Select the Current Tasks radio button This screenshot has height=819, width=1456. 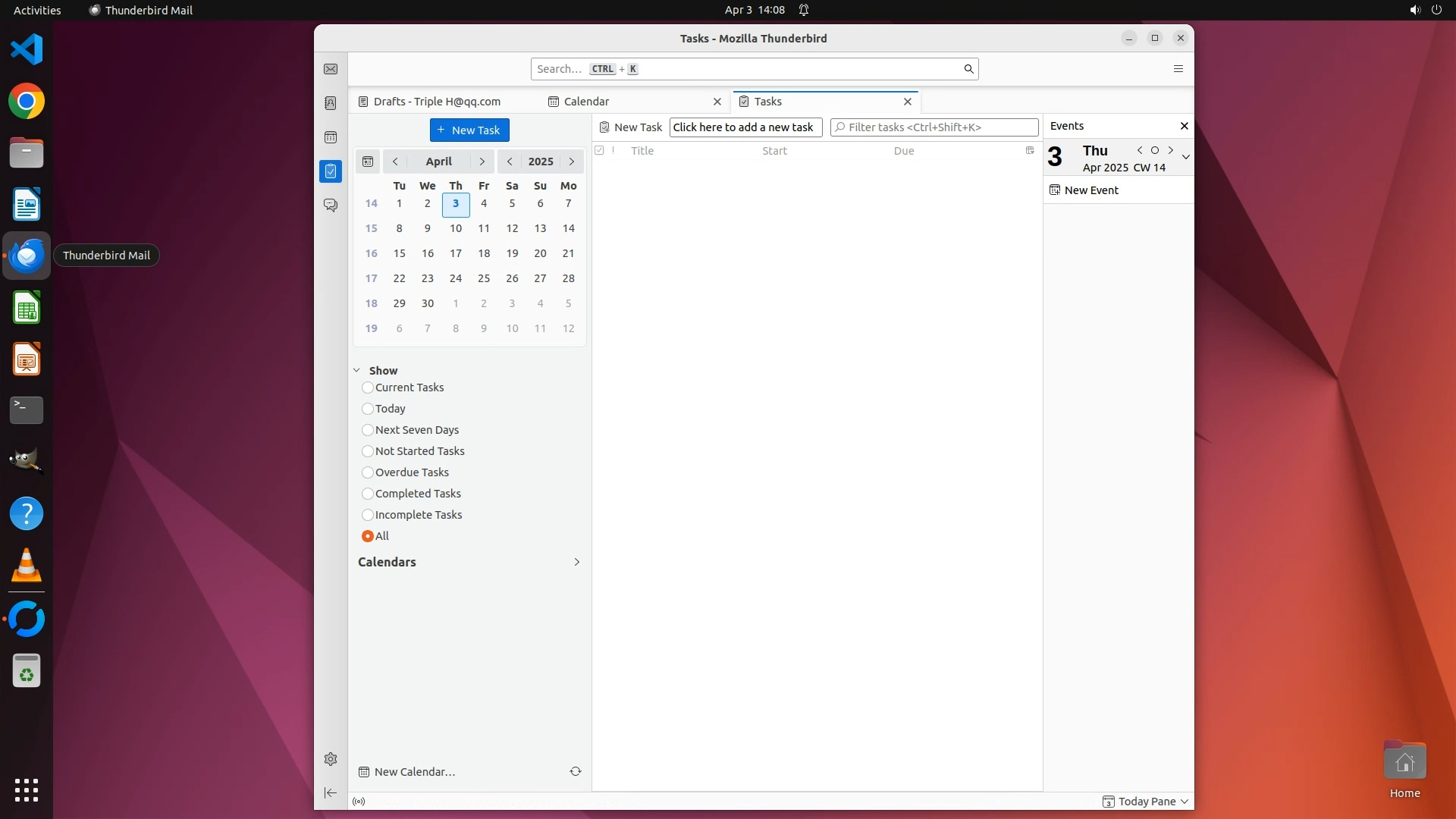tap(368, 388)
